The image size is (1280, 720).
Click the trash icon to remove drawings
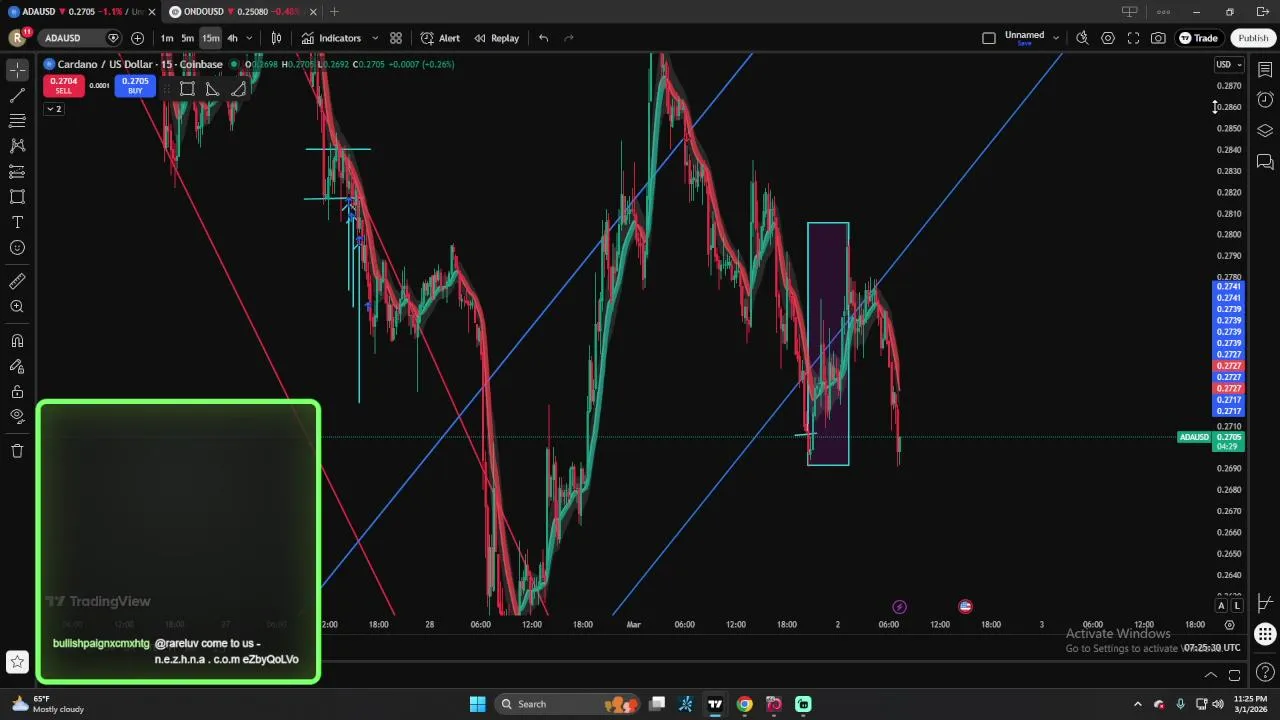tap(17, 451)
